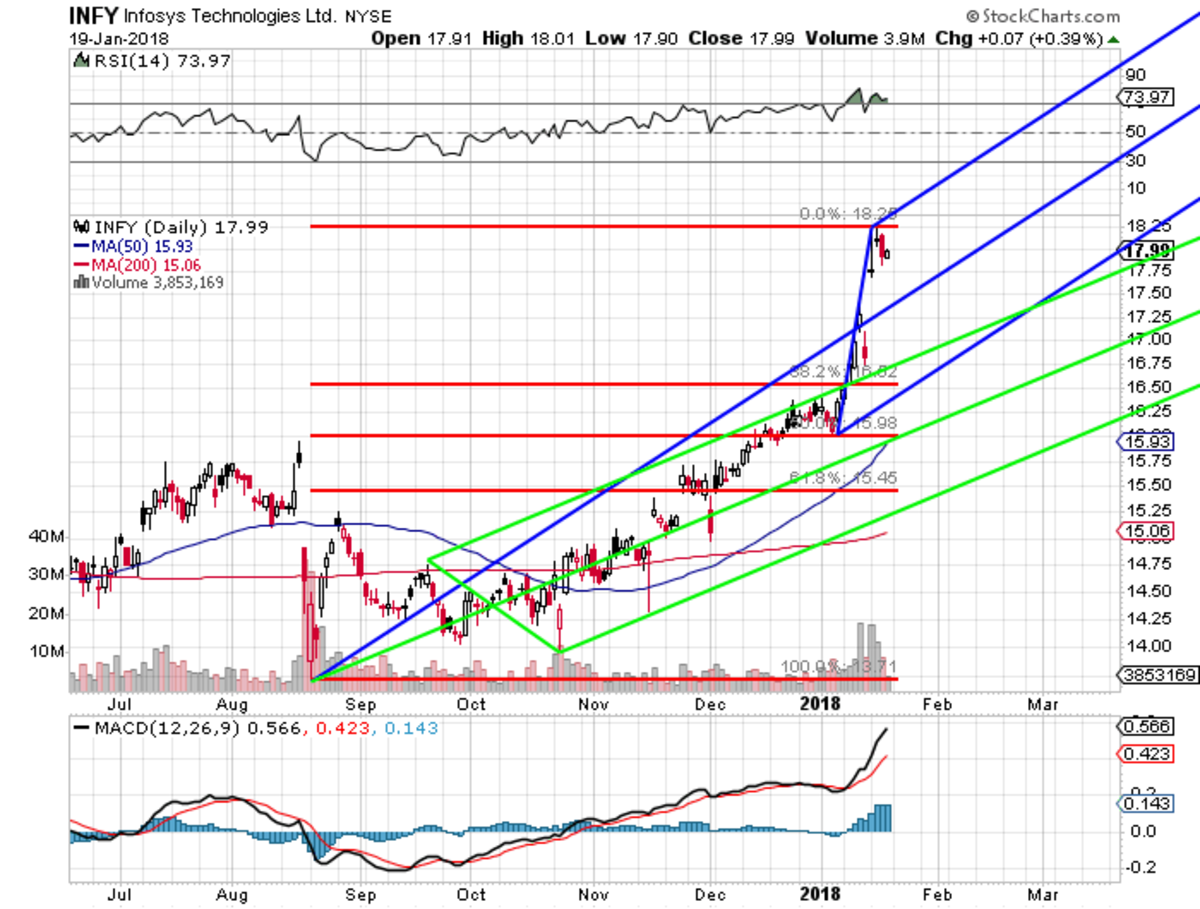Click the 50.0%: 15.98 Fibonacci label
The height and width of the screenshot is (909, 1200).
click(846, 423)
